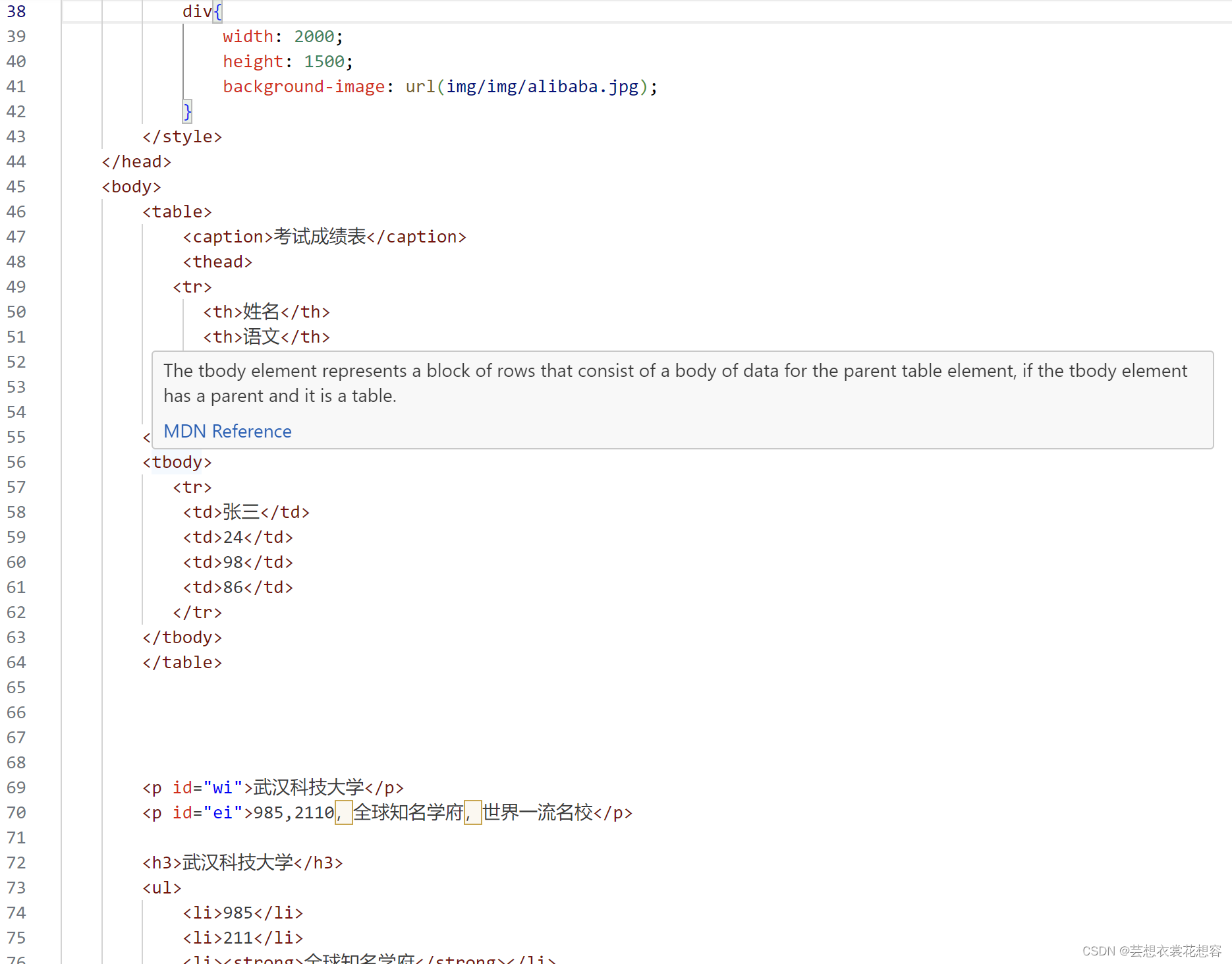Click the closing </style> tag
This screenshot has height=964, width=1232.
(x=182, y=136)
